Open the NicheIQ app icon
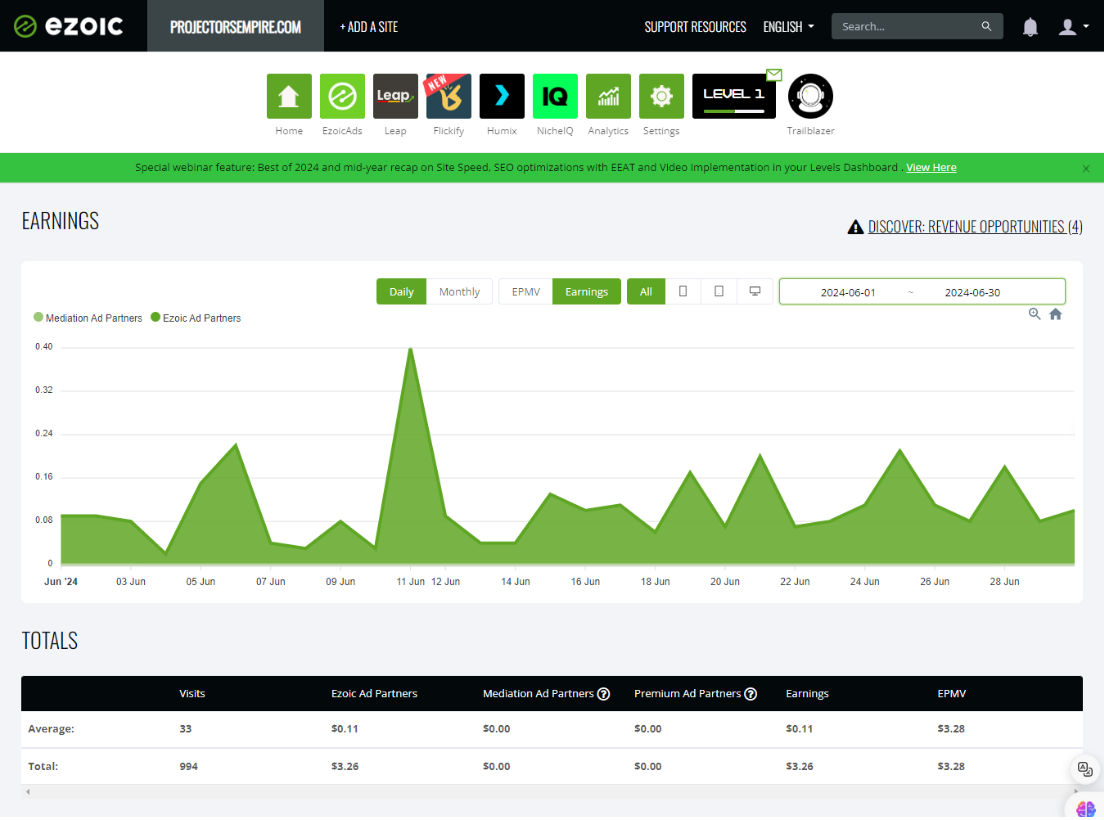 point(555,96)
